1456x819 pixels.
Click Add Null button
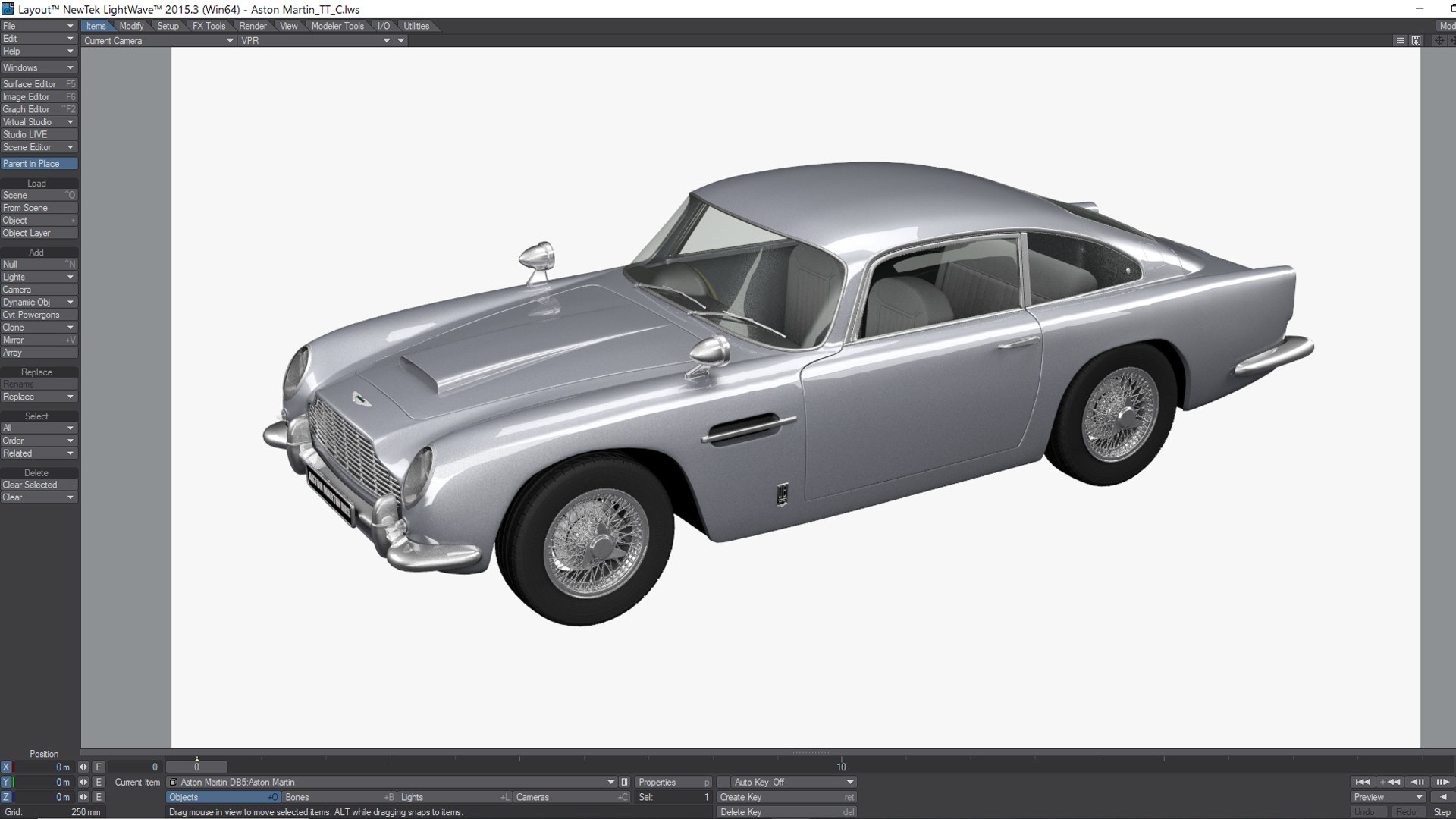click(x=39, y=265)
